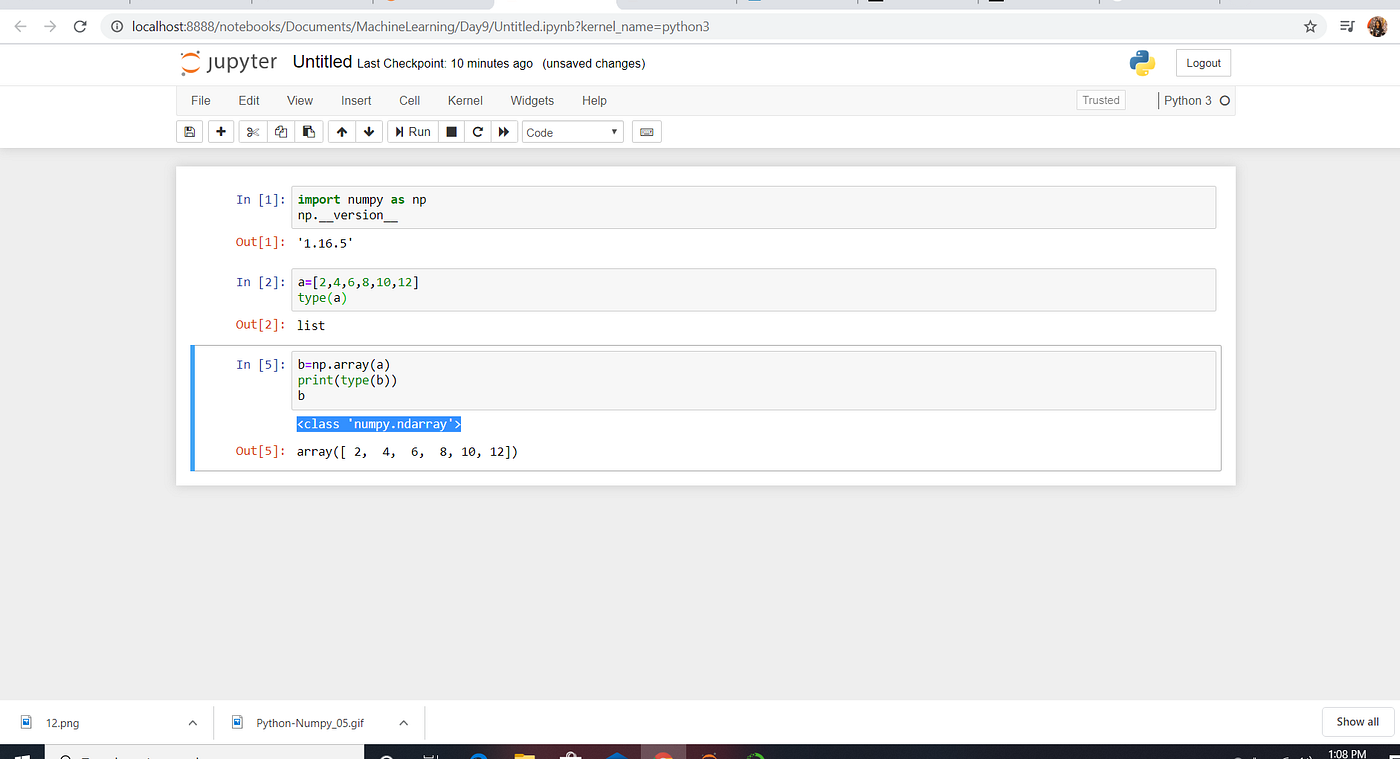
Task: Open the command palette
Action: click(646, 131)
